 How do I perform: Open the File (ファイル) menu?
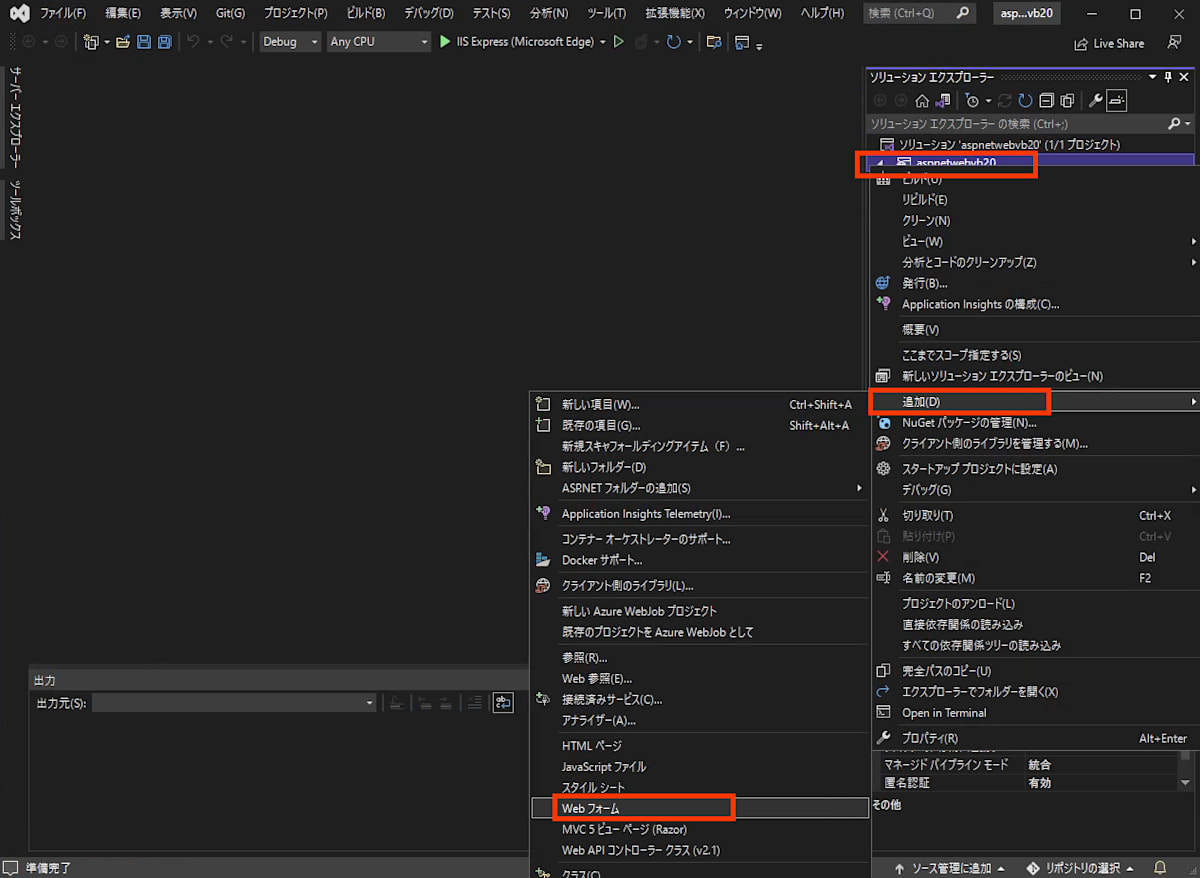coord(63,14)
